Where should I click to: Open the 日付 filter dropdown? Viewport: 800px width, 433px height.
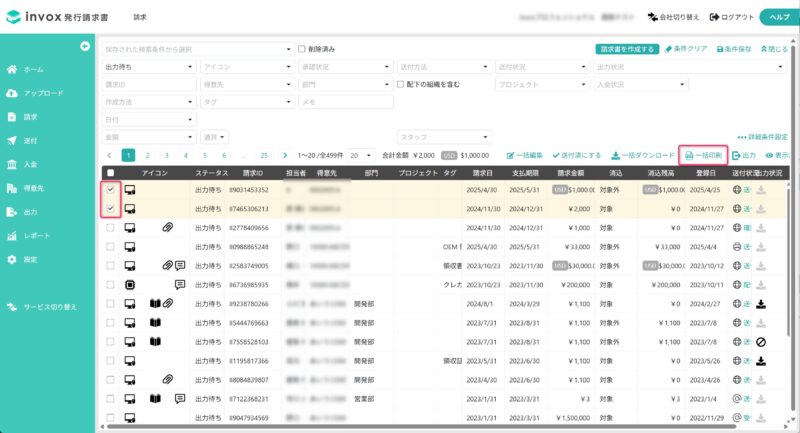pyautogui.click(x=149, y=119)
